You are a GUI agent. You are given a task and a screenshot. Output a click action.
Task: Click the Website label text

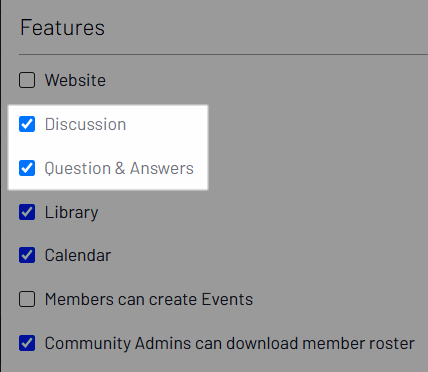(x=75, y=80)
